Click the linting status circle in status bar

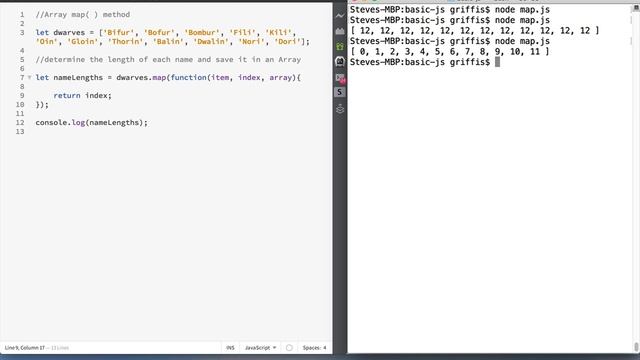pos(289,348)
